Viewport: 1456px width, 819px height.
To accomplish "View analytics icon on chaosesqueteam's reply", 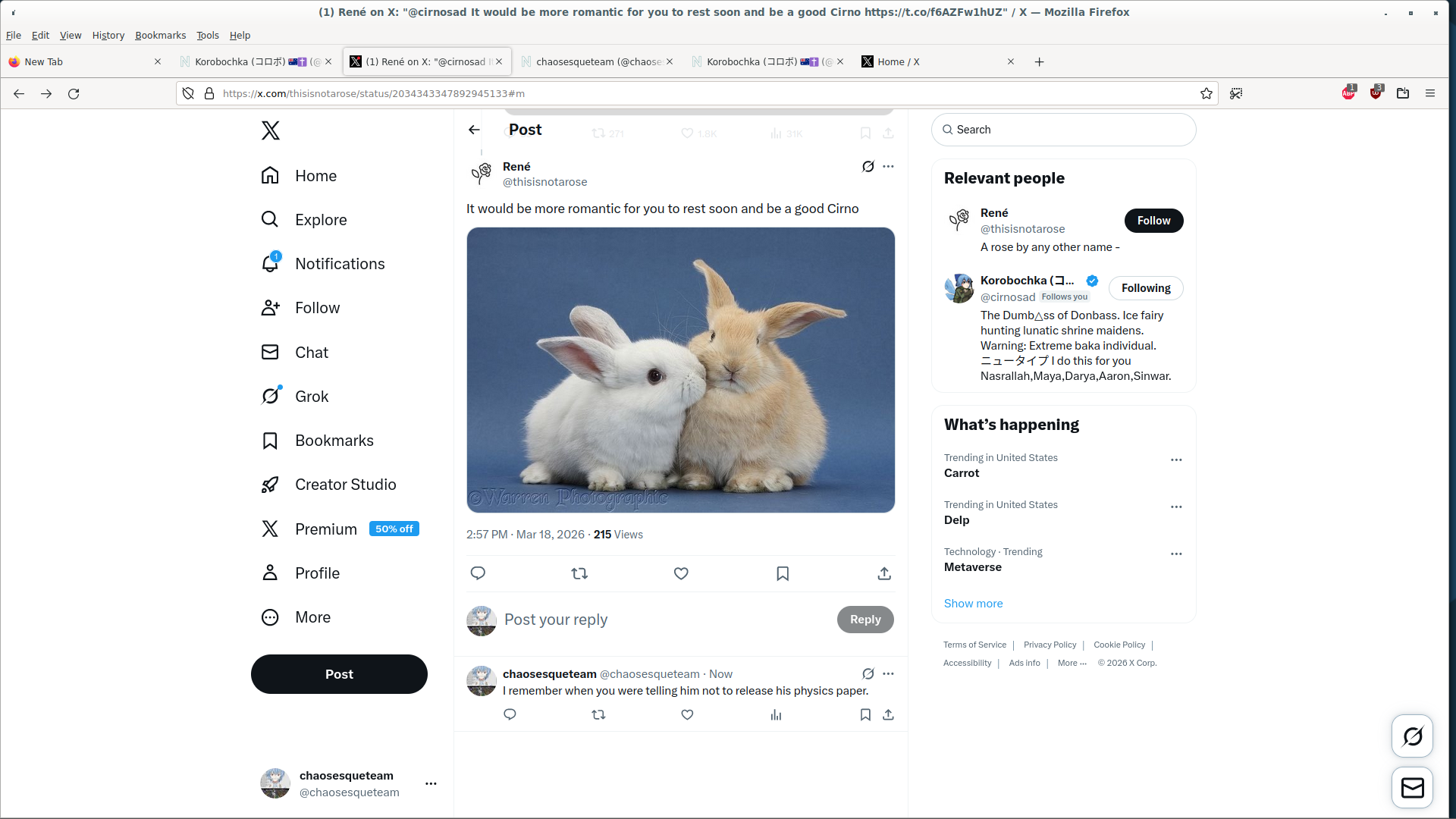I will 776,715.
